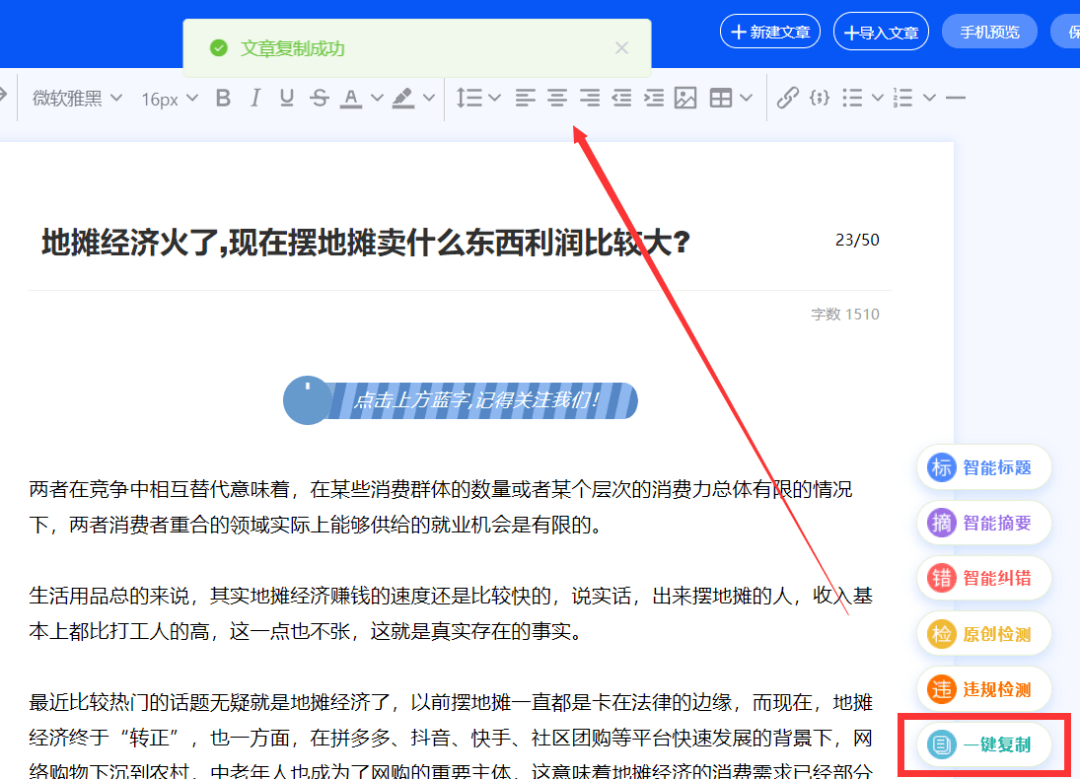Toggle bold formatting

(222, 98)
